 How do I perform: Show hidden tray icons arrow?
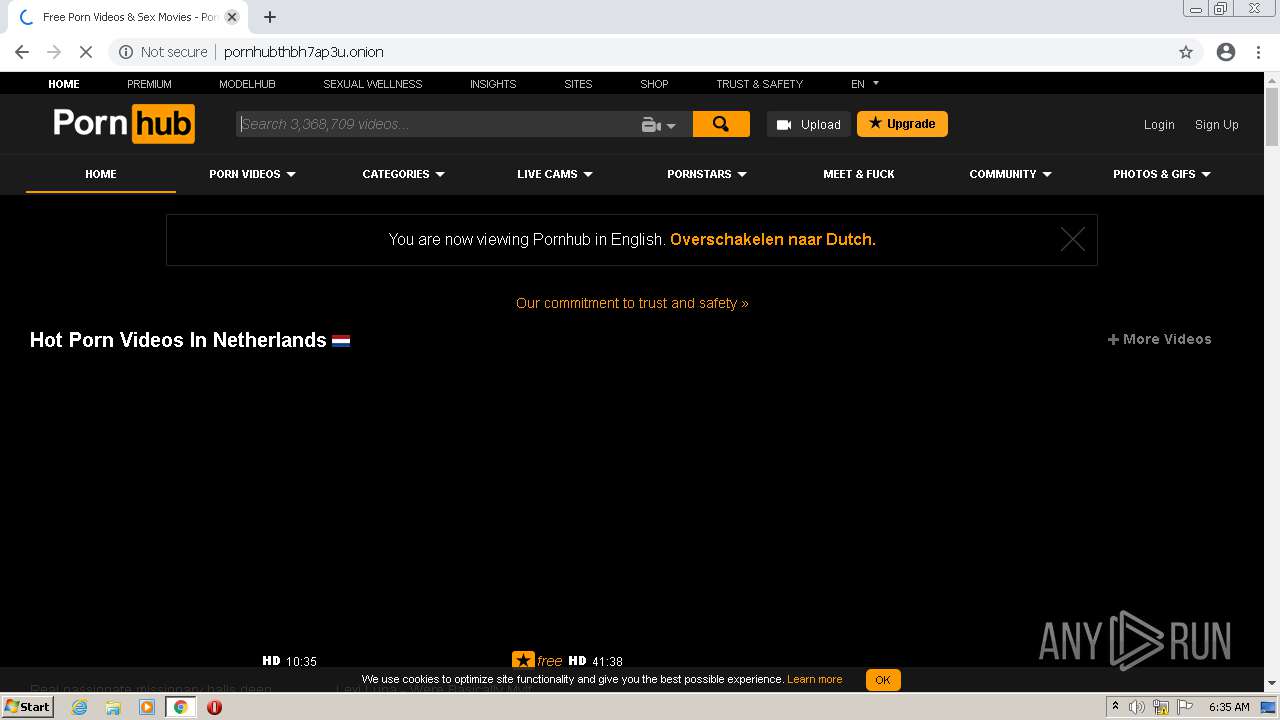point(1115,707)
